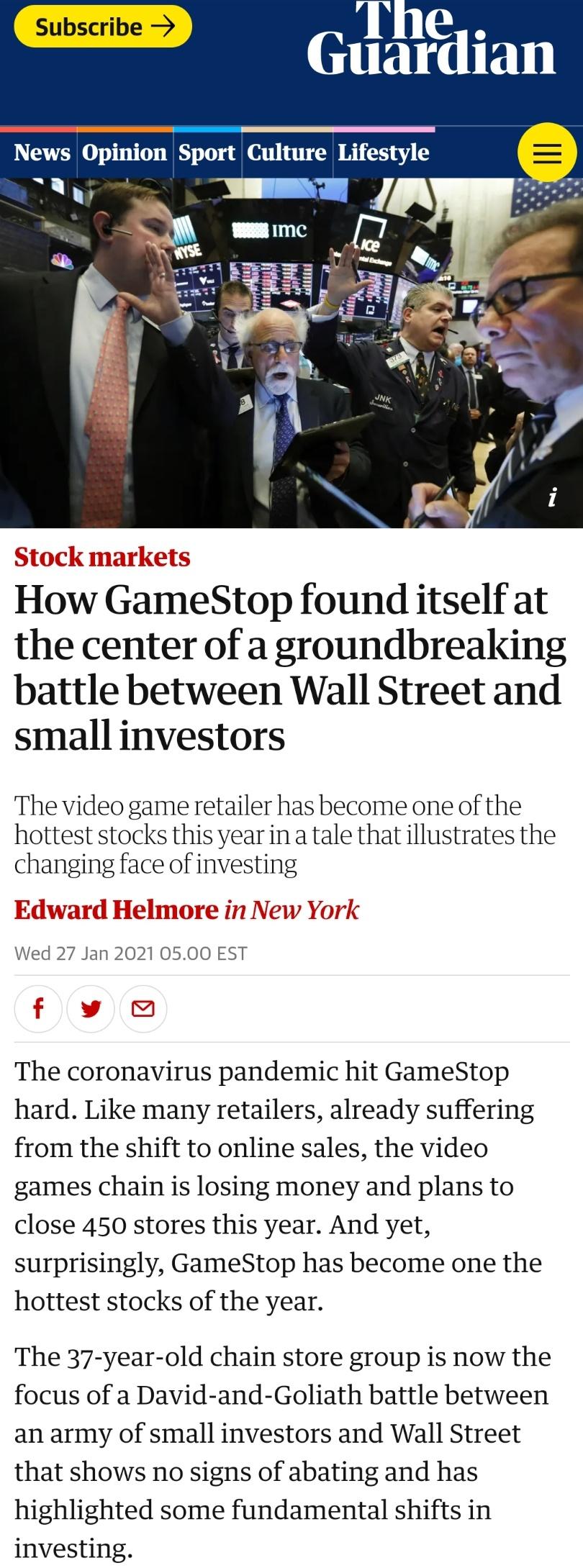Viewport: 583px width, 1568px height.
Task: Share the article via email
Action: point(143,1009)
